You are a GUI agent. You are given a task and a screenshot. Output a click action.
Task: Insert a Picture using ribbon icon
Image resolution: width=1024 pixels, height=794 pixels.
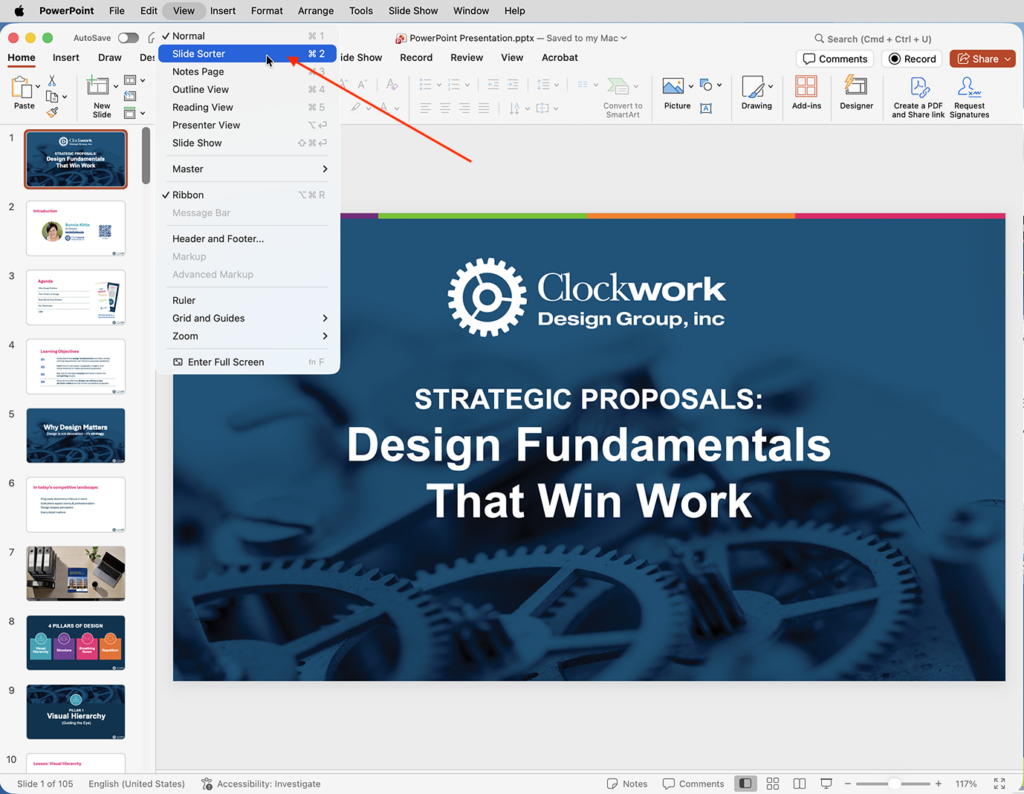673,86
